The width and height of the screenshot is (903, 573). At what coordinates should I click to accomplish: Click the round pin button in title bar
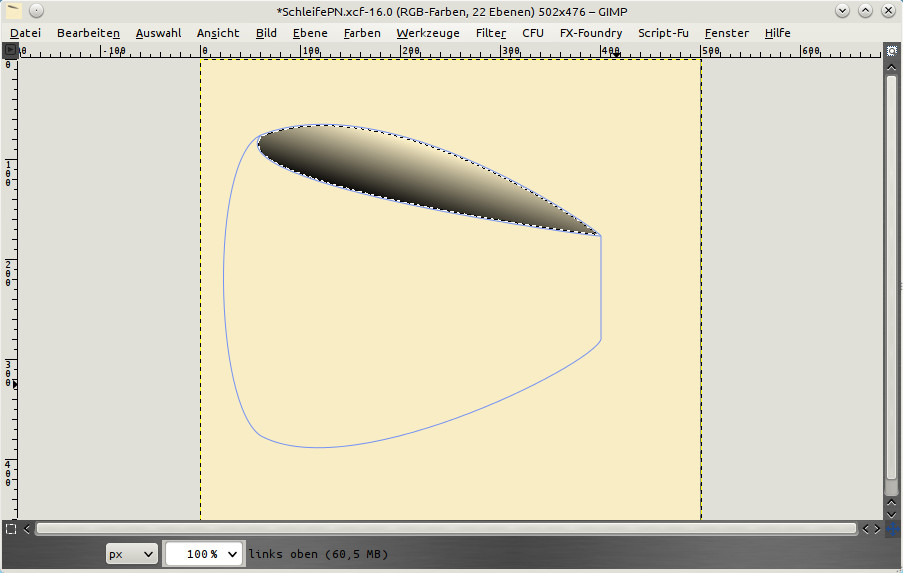coord(36,11)
